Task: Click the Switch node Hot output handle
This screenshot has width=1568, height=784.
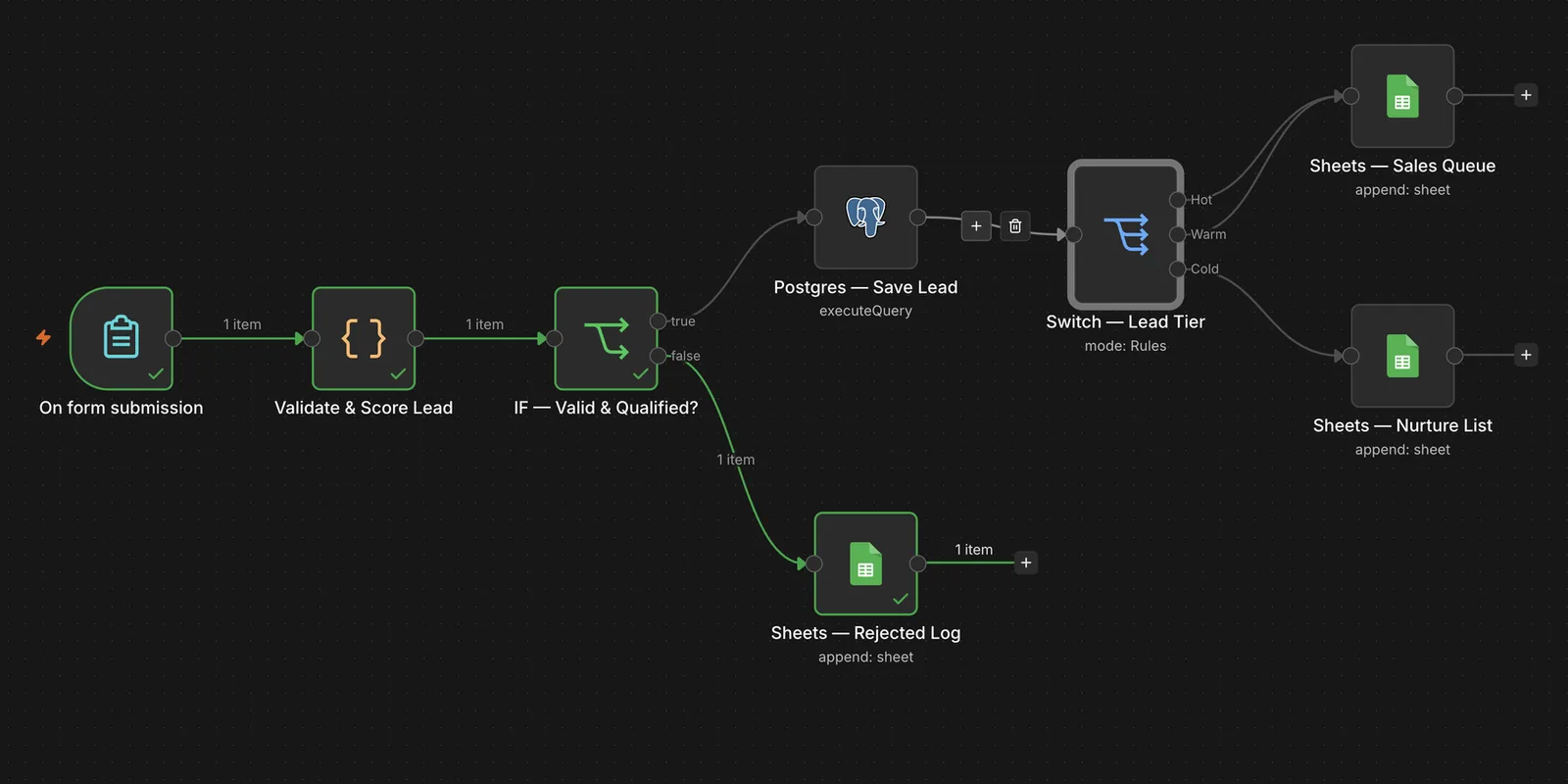Action: (x=1178, y=200)
